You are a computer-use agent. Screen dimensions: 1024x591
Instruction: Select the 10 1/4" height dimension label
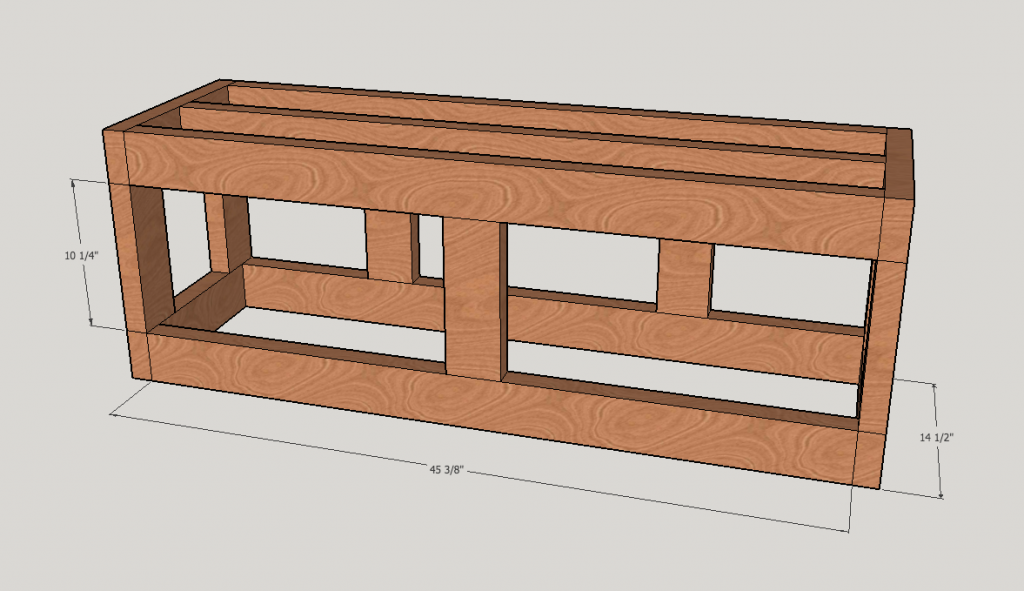coord(81,255)
